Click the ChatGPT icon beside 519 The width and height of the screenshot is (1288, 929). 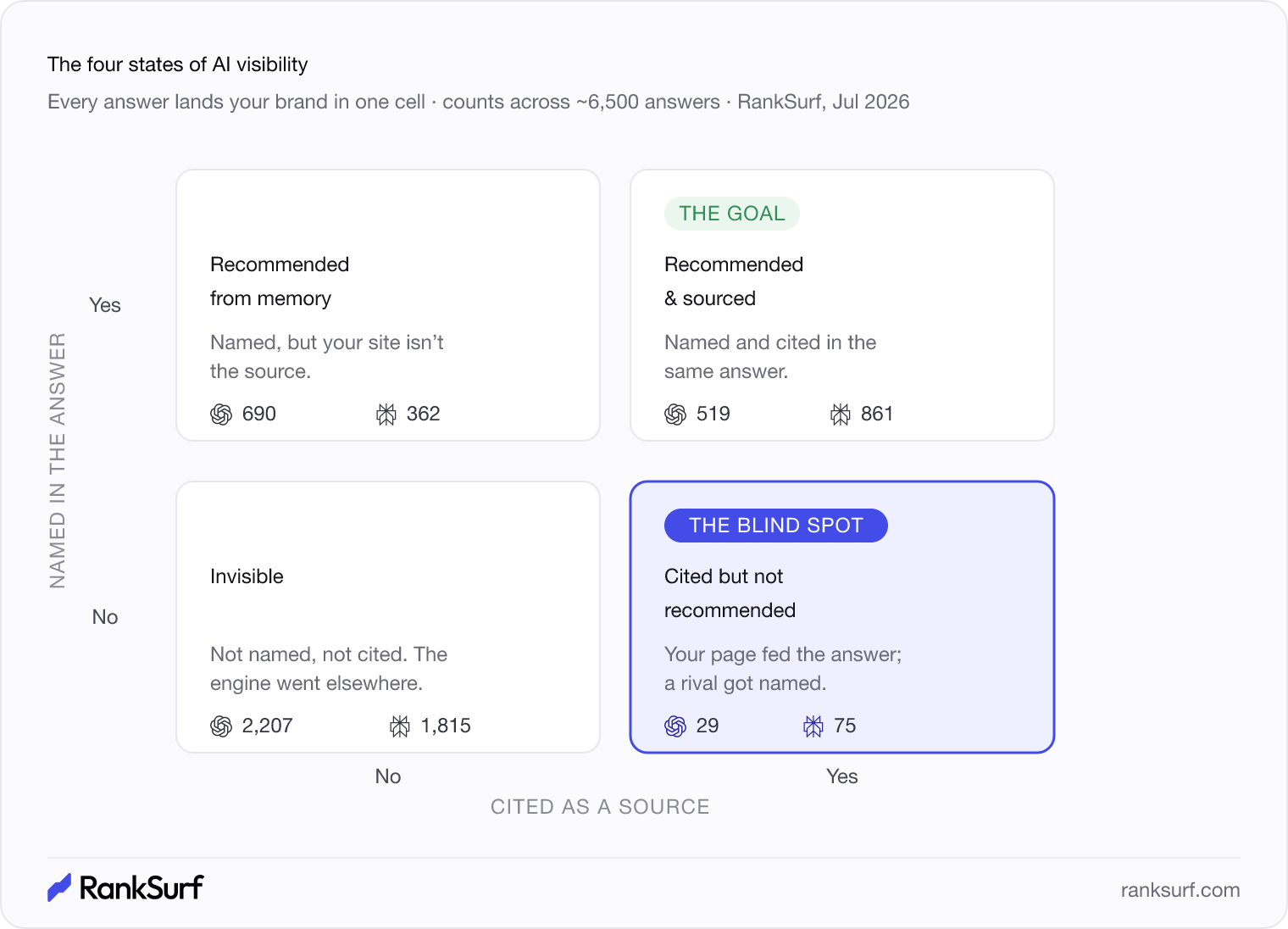(675, 414)
